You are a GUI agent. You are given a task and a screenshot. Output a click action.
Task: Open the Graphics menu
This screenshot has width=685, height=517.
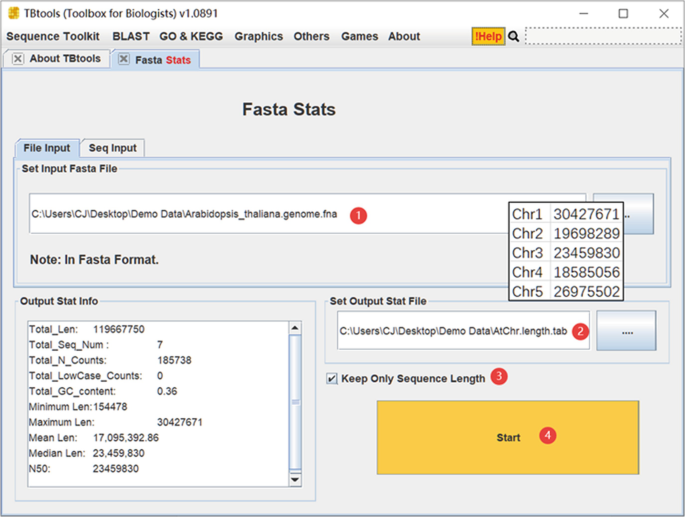[258, 36]
